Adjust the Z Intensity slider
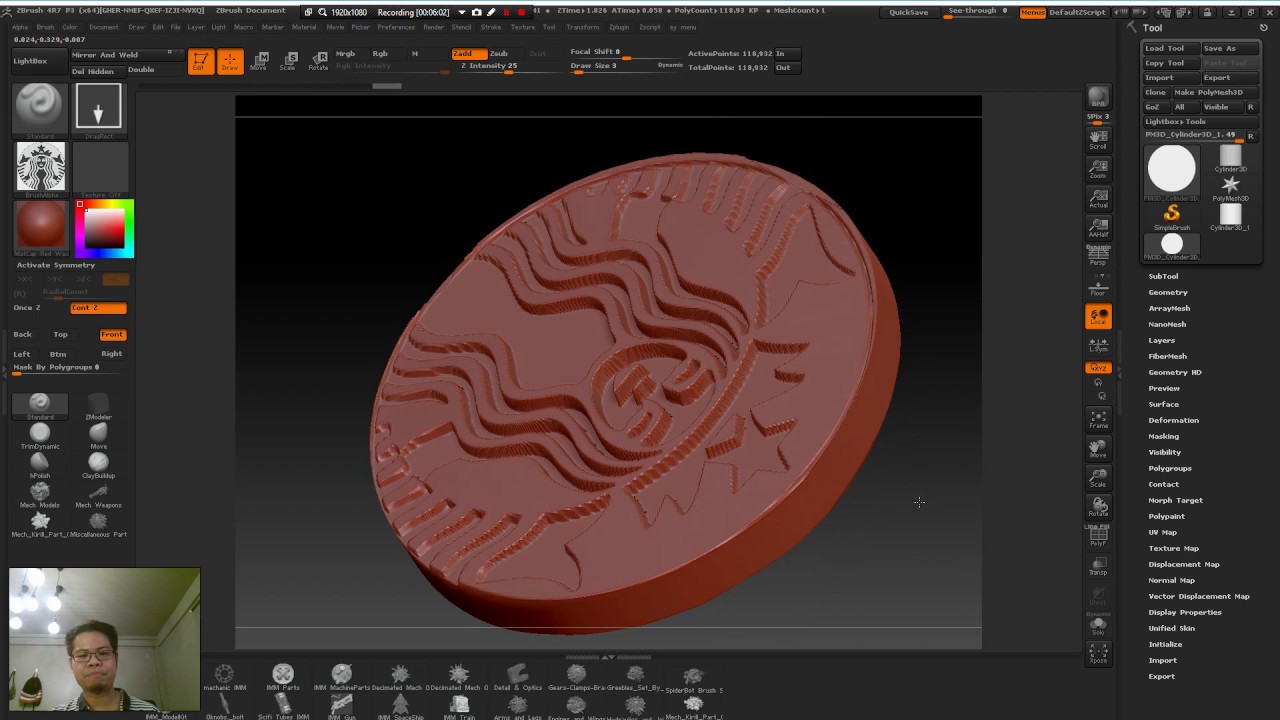 pos(508,66)
